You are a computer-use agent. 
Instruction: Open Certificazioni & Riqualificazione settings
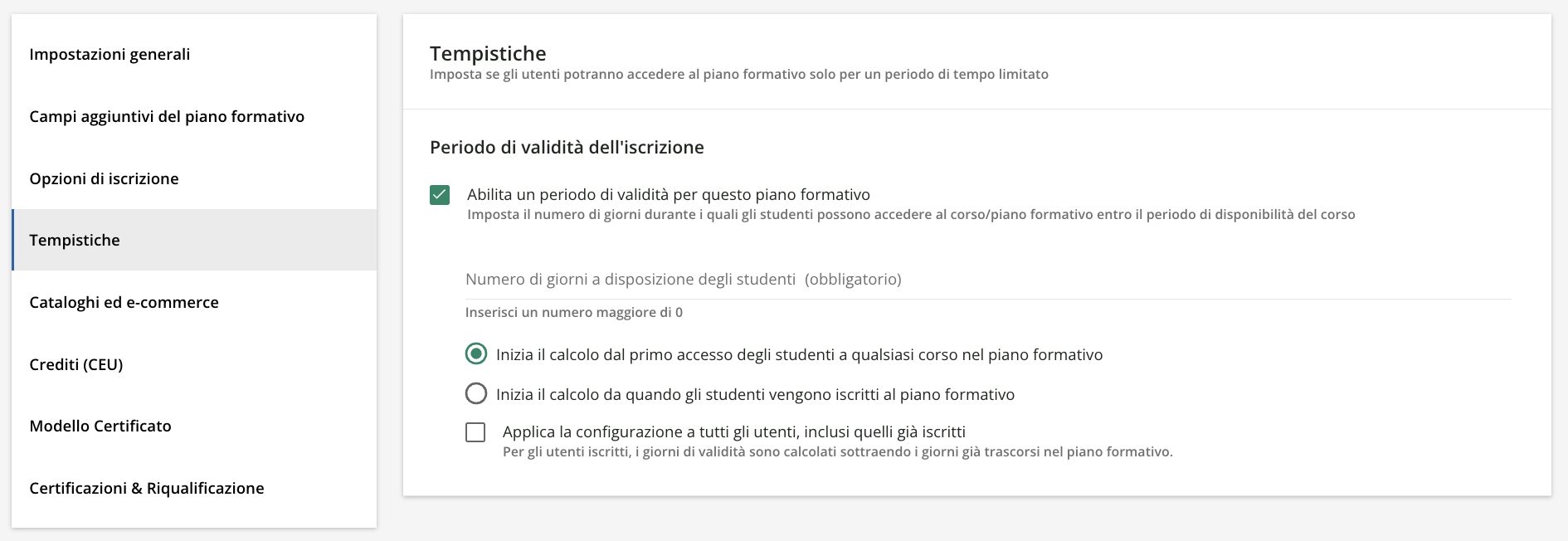click(147, 488)
